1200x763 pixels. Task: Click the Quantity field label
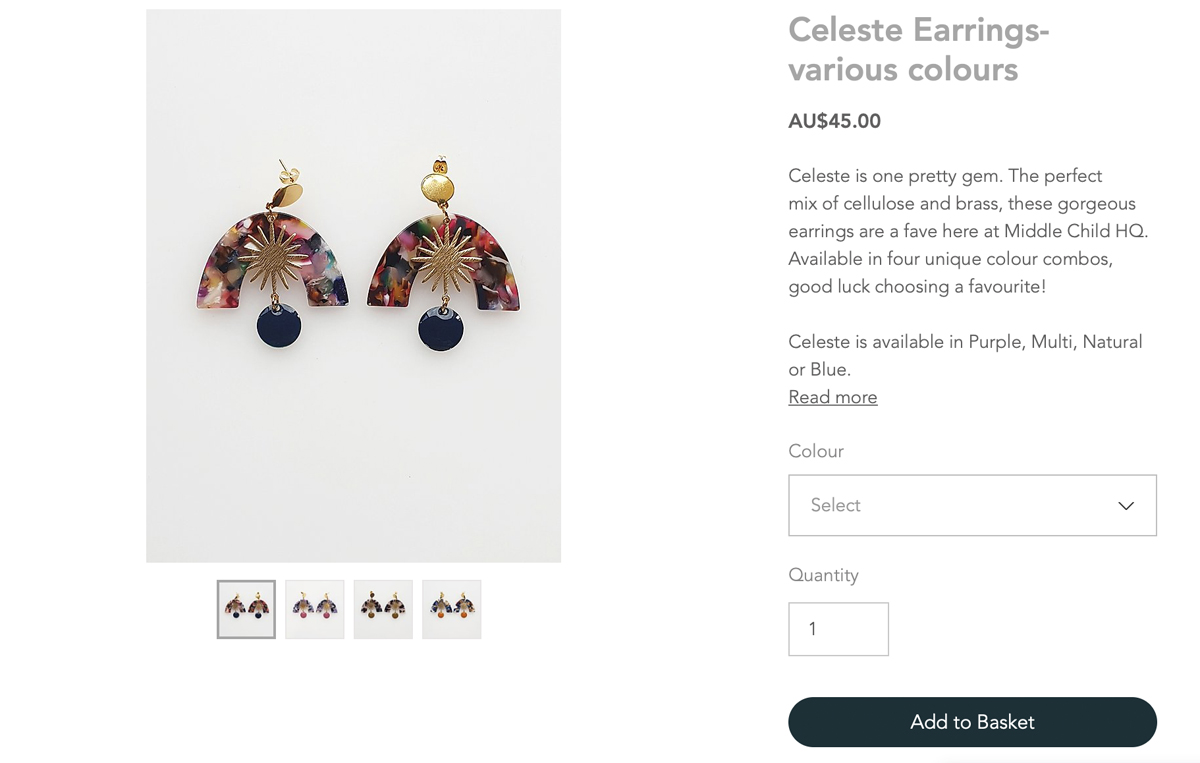pyautogui.click(x=823, y=575)
